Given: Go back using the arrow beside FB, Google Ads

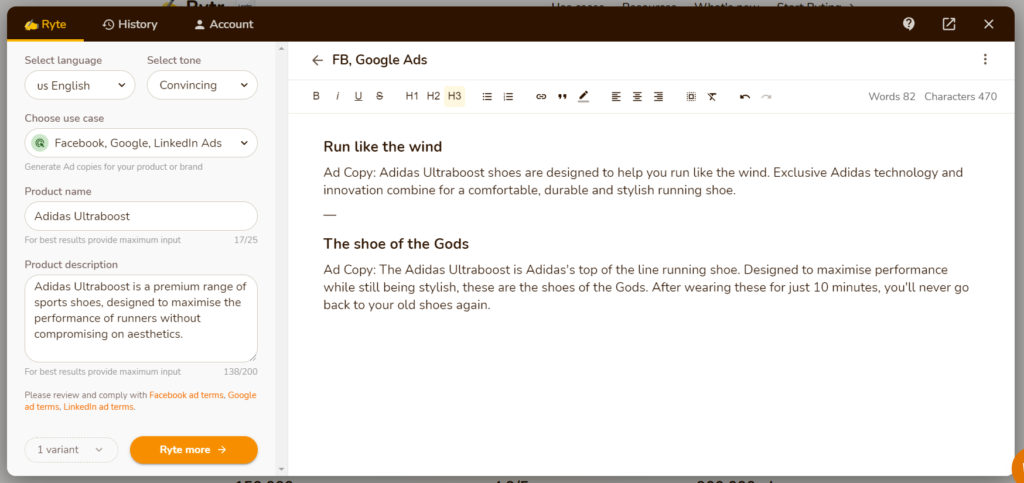Looking at the screenshot, I should pyautogui.click(x=317, y=60).
